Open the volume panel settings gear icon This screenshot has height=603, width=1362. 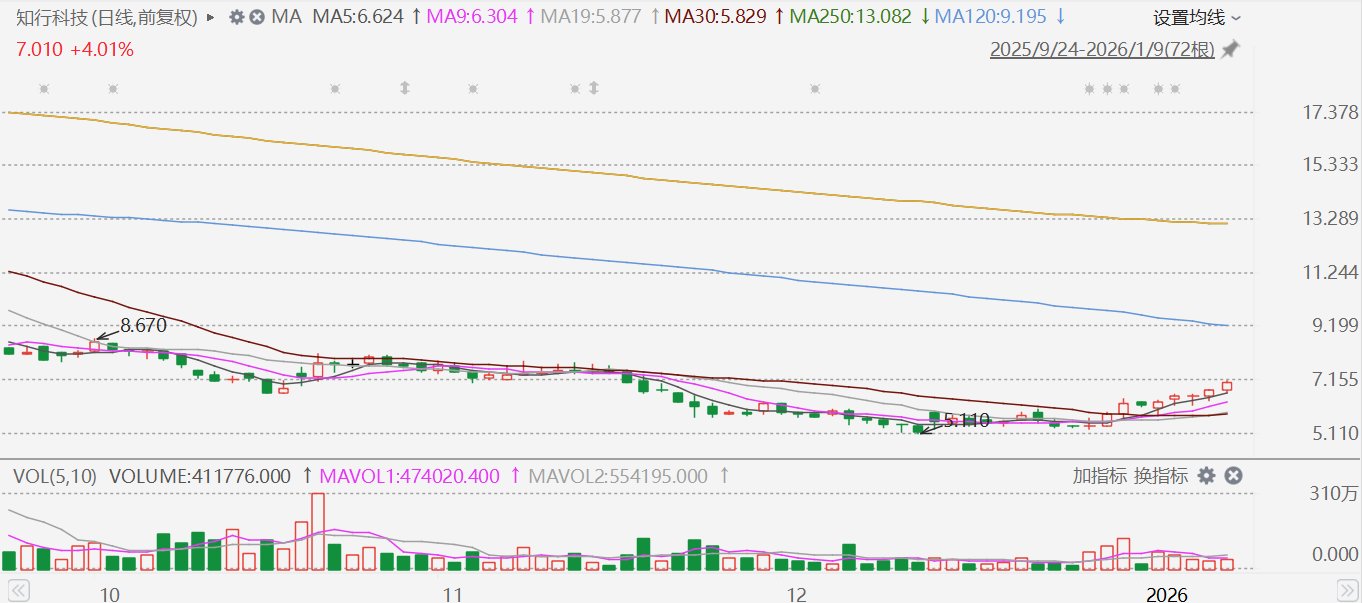[1207, 476]
